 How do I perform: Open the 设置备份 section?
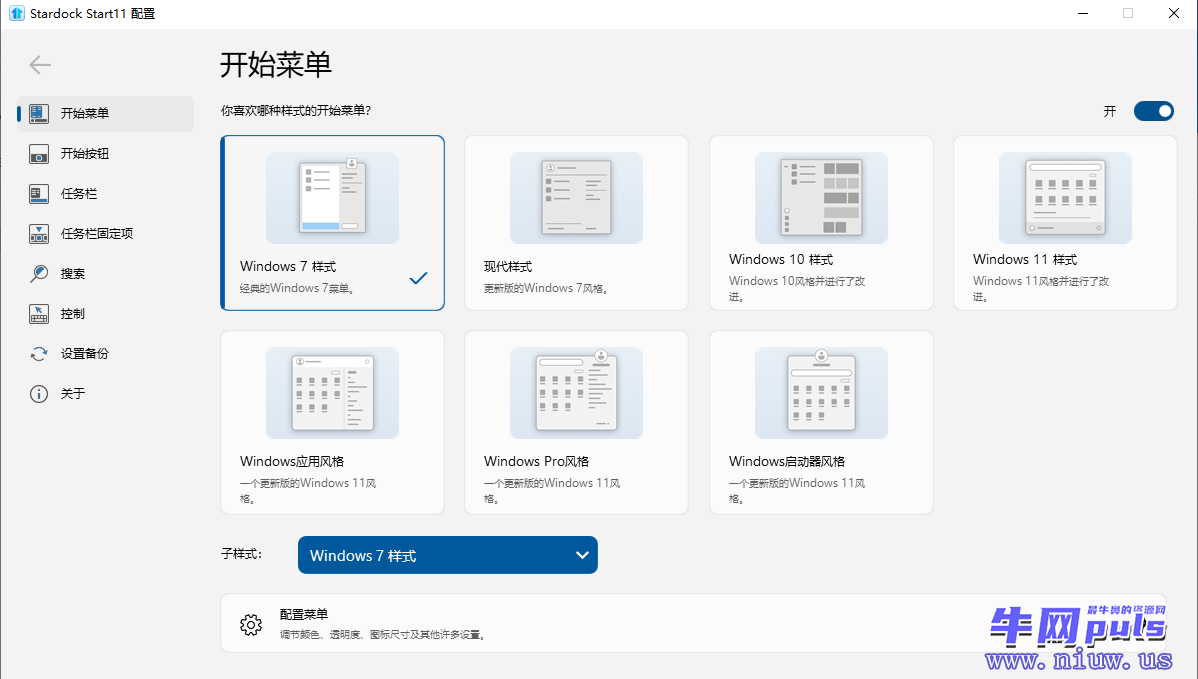point(105,354)
